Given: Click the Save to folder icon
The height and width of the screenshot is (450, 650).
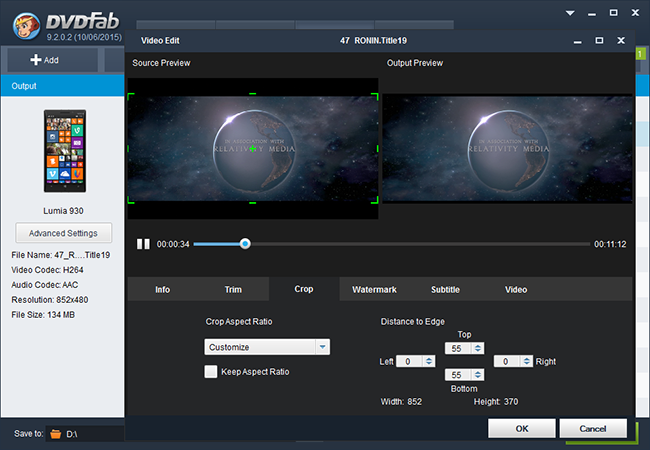Looking at the screenshot, I should click(56, 434).
